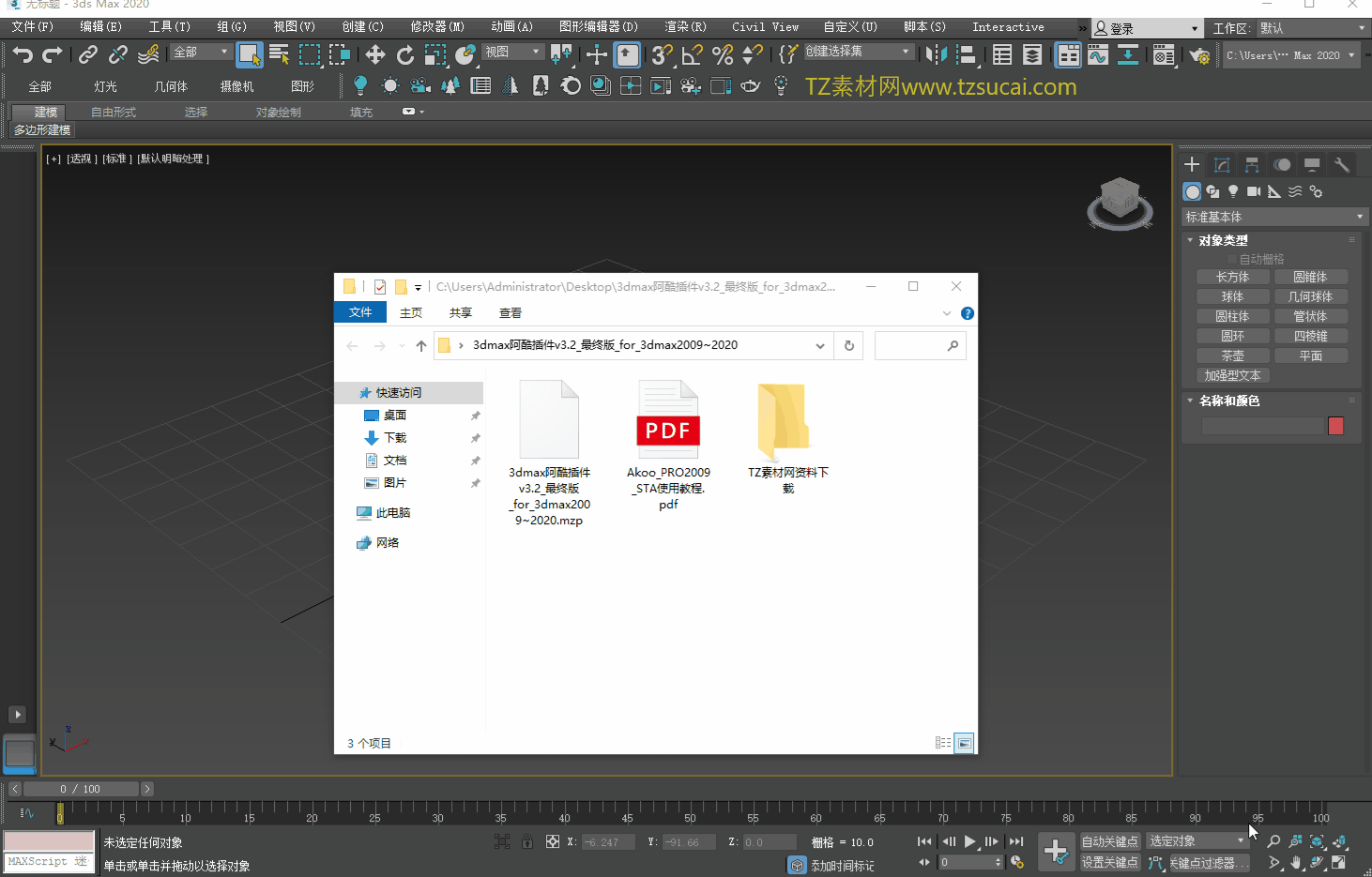The height and width of the screenshot is (877, 1372).
Task: Open the 图形编辑器(D) menu
Action: (x=598, y=27)
